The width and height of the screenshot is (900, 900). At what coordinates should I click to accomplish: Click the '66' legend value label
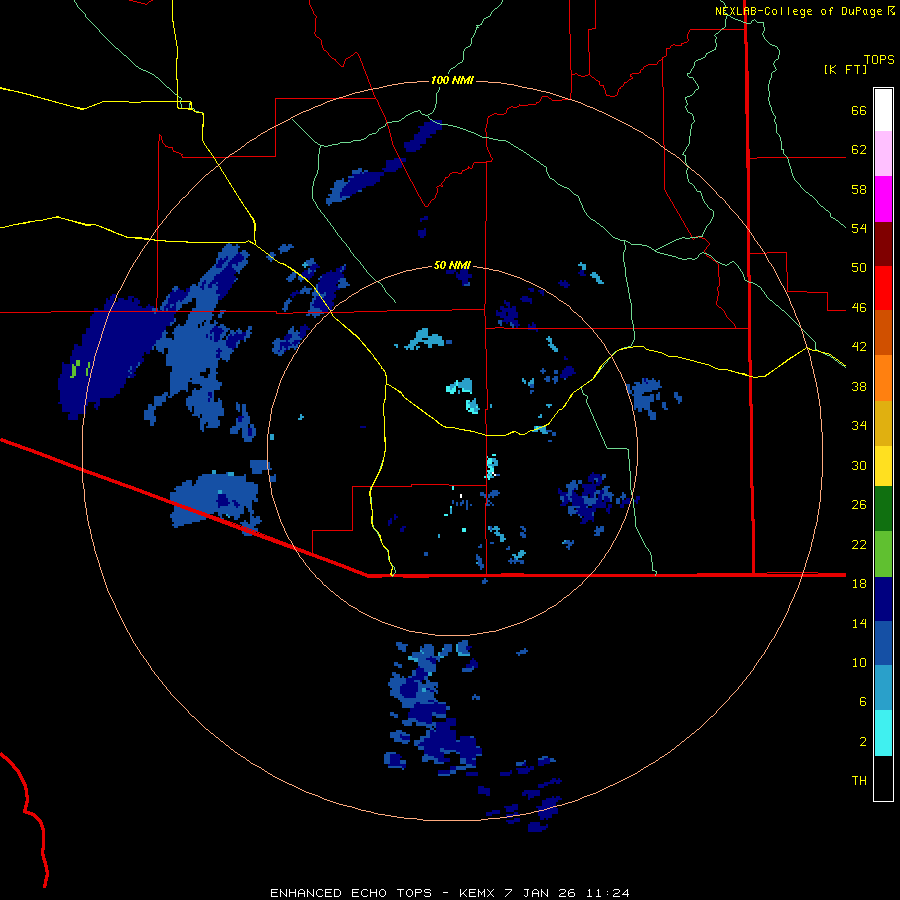pos(859,110)
